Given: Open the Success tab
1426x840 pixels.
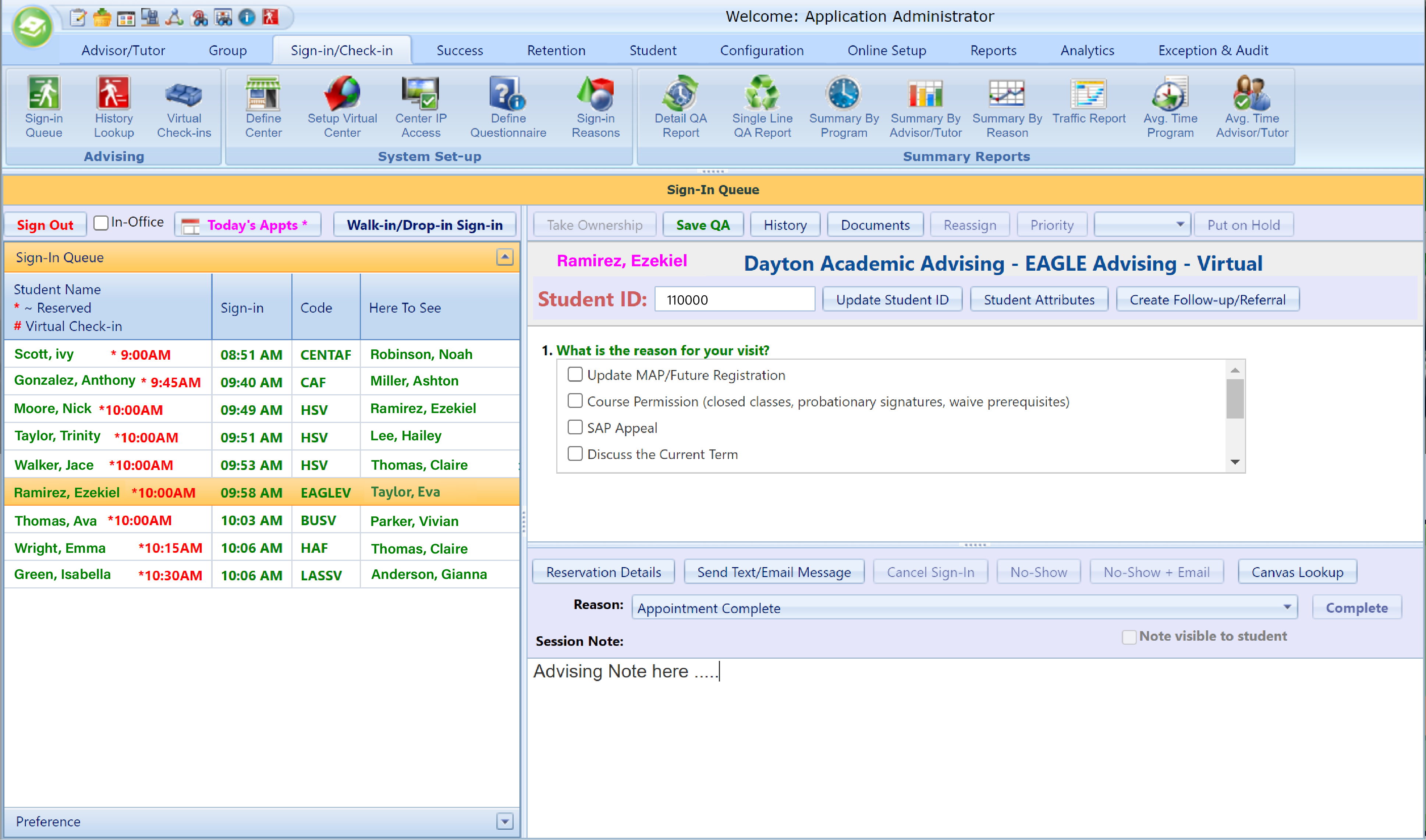Looking at the screenshot, I should pyautogui.click(x=460, y=50).
